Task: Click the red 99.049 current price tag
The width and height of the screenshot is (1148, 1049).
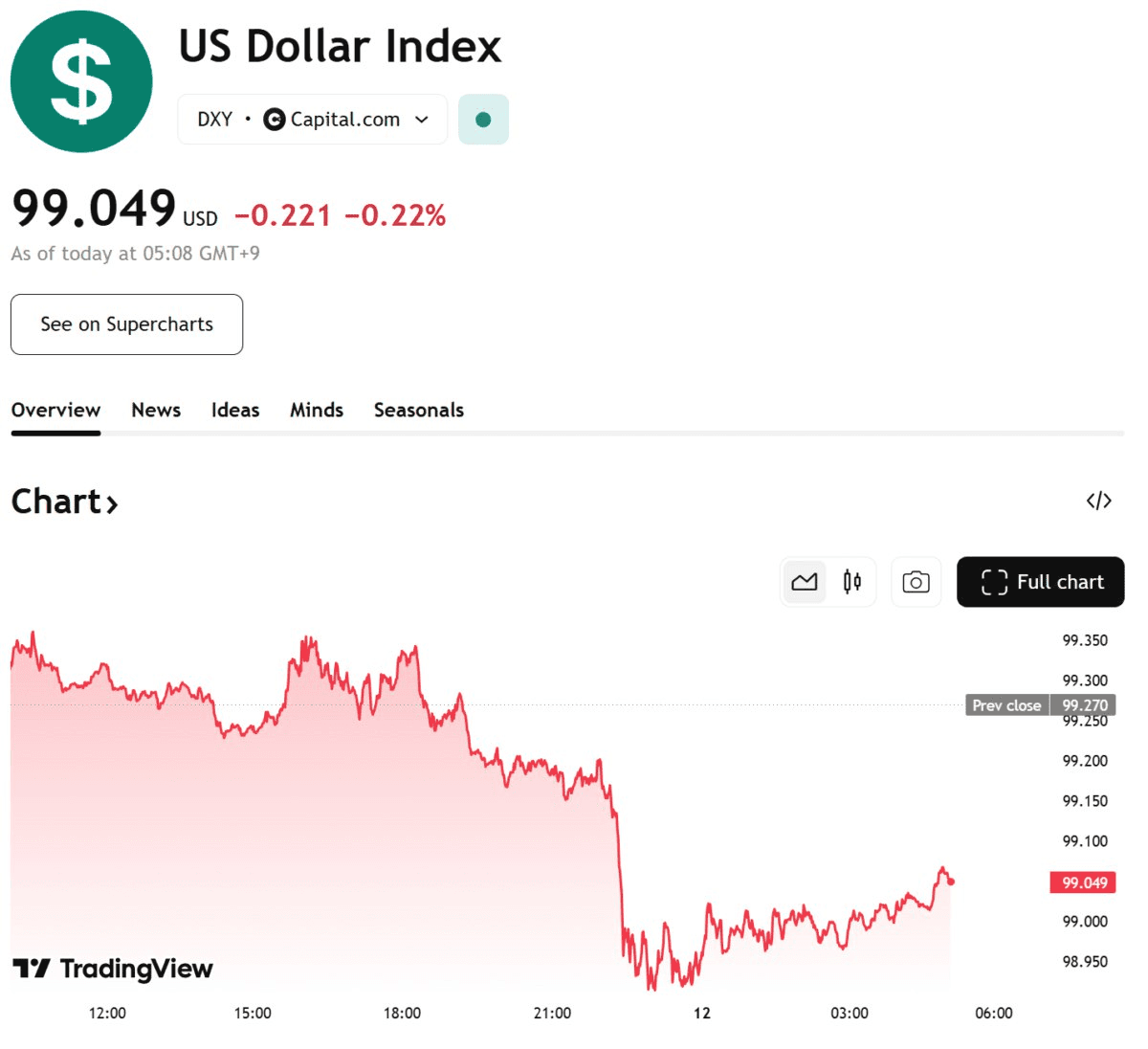Action: 1084,882
